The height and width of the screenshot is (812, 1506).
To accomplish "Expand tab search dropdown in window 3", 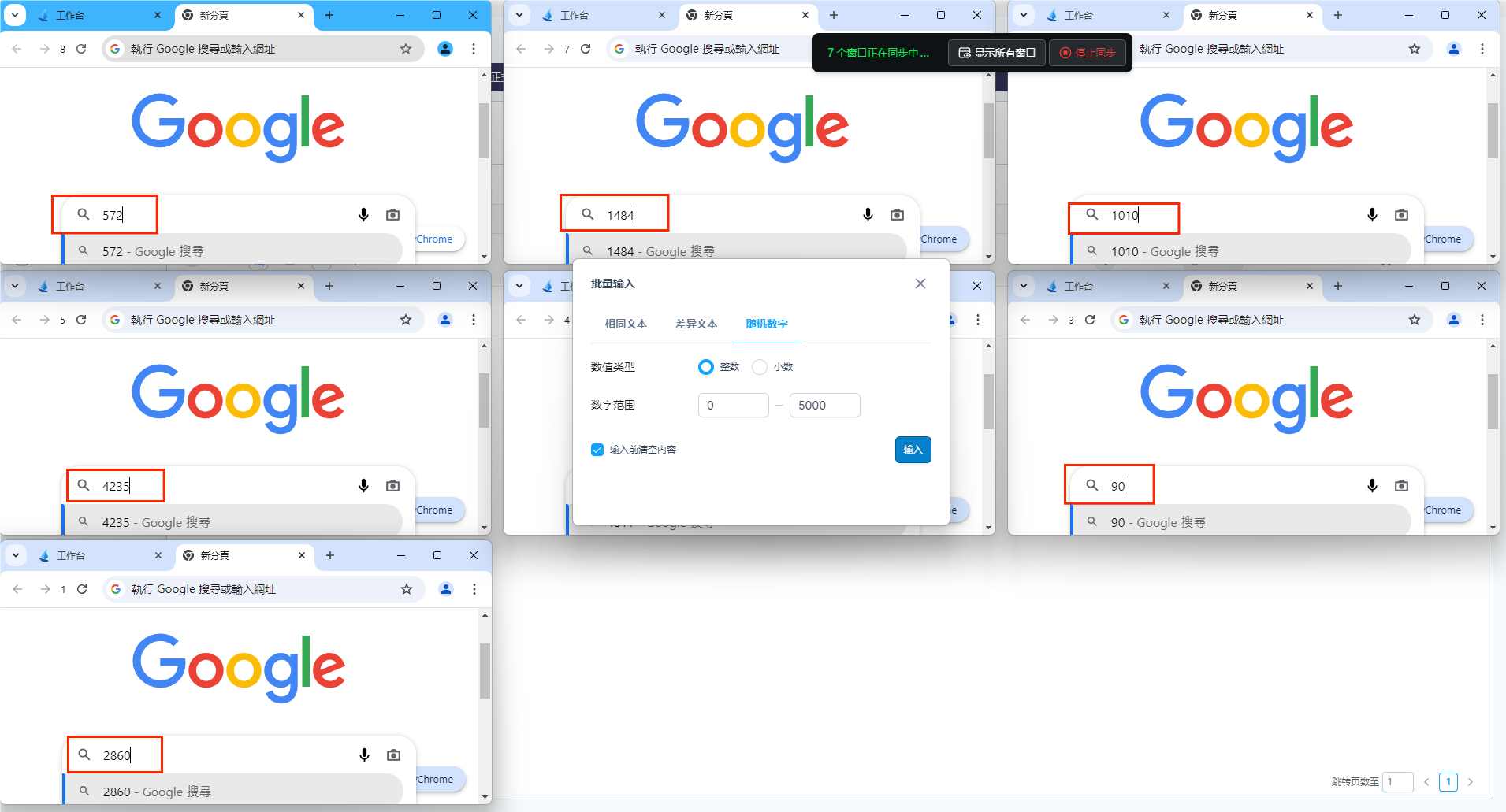I will pos(1024,286).
